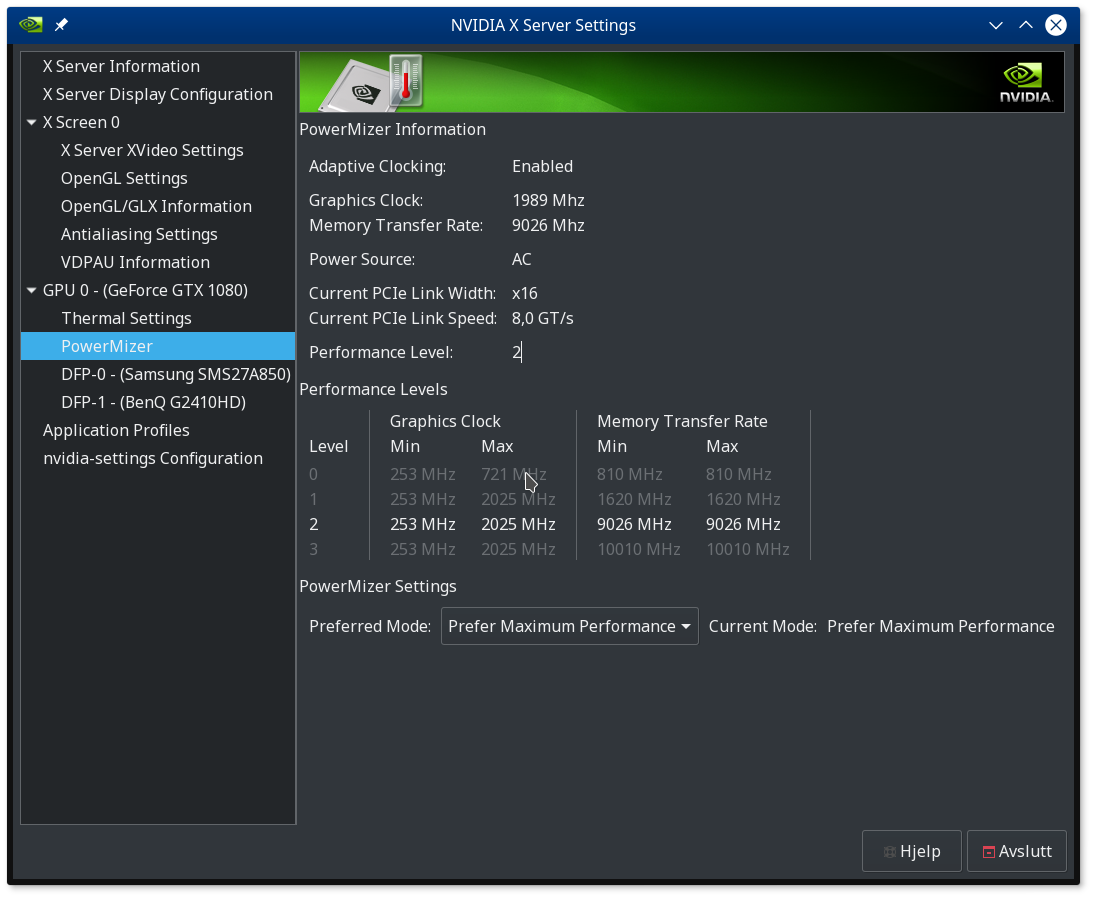1093x898 pixels.
Task: Click the PowerMizer Information section heading
Action: (x=392, y=129)
